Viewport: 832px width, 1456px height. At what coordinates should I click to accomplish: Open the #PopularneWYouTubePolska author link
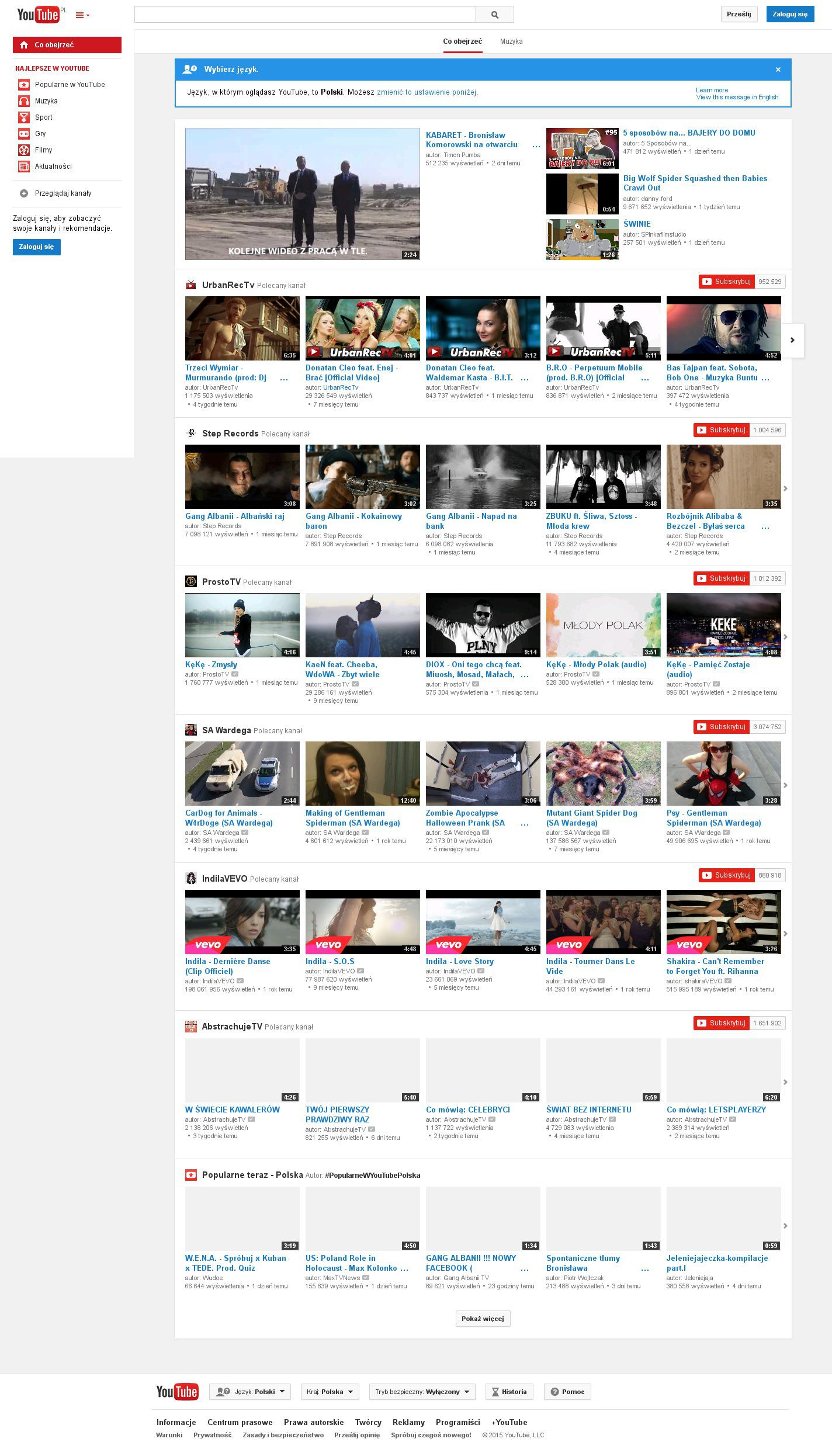point(373,1176)
